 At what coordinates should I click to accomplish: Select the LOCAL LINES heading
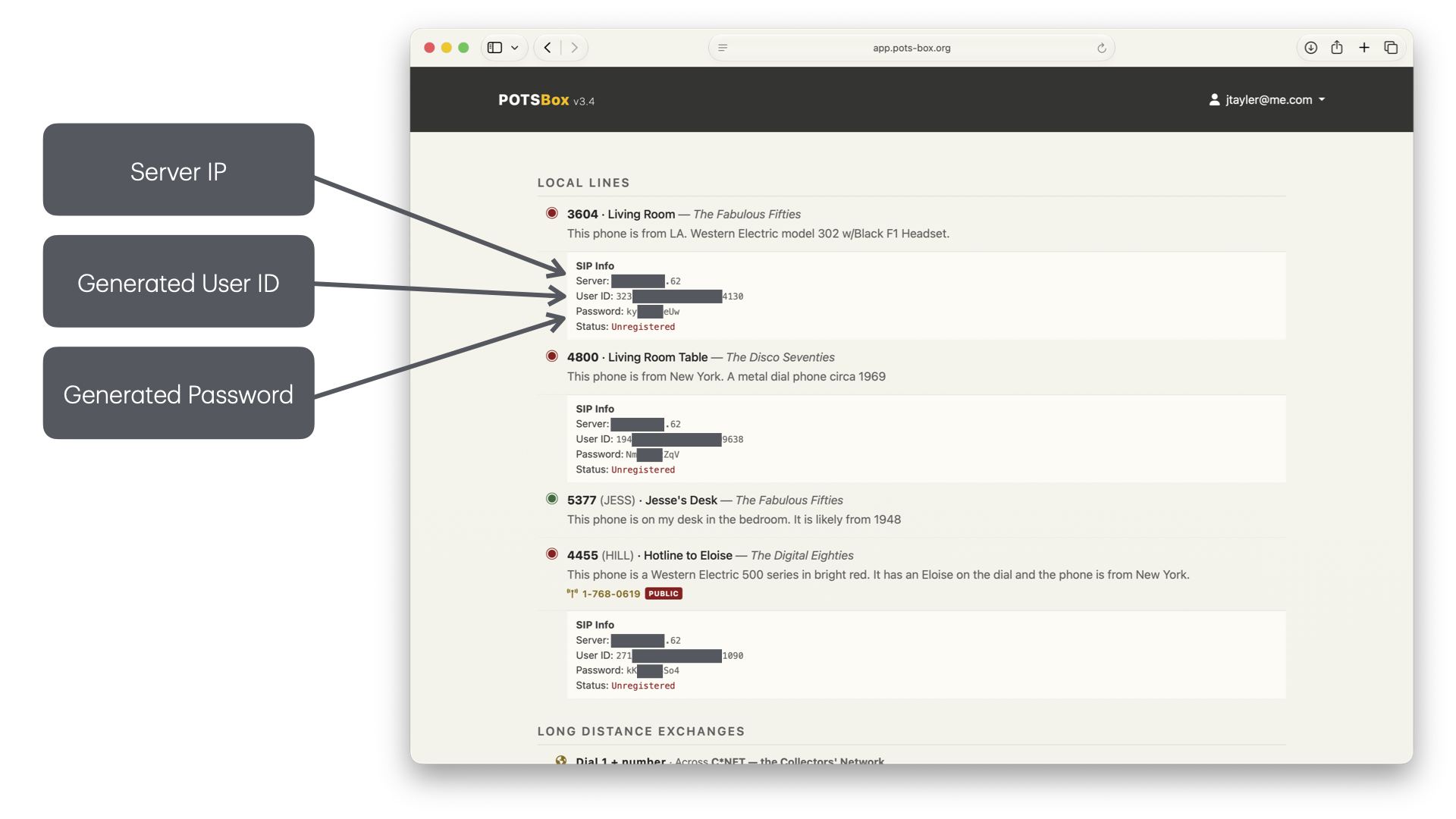[x=584, y=183]
